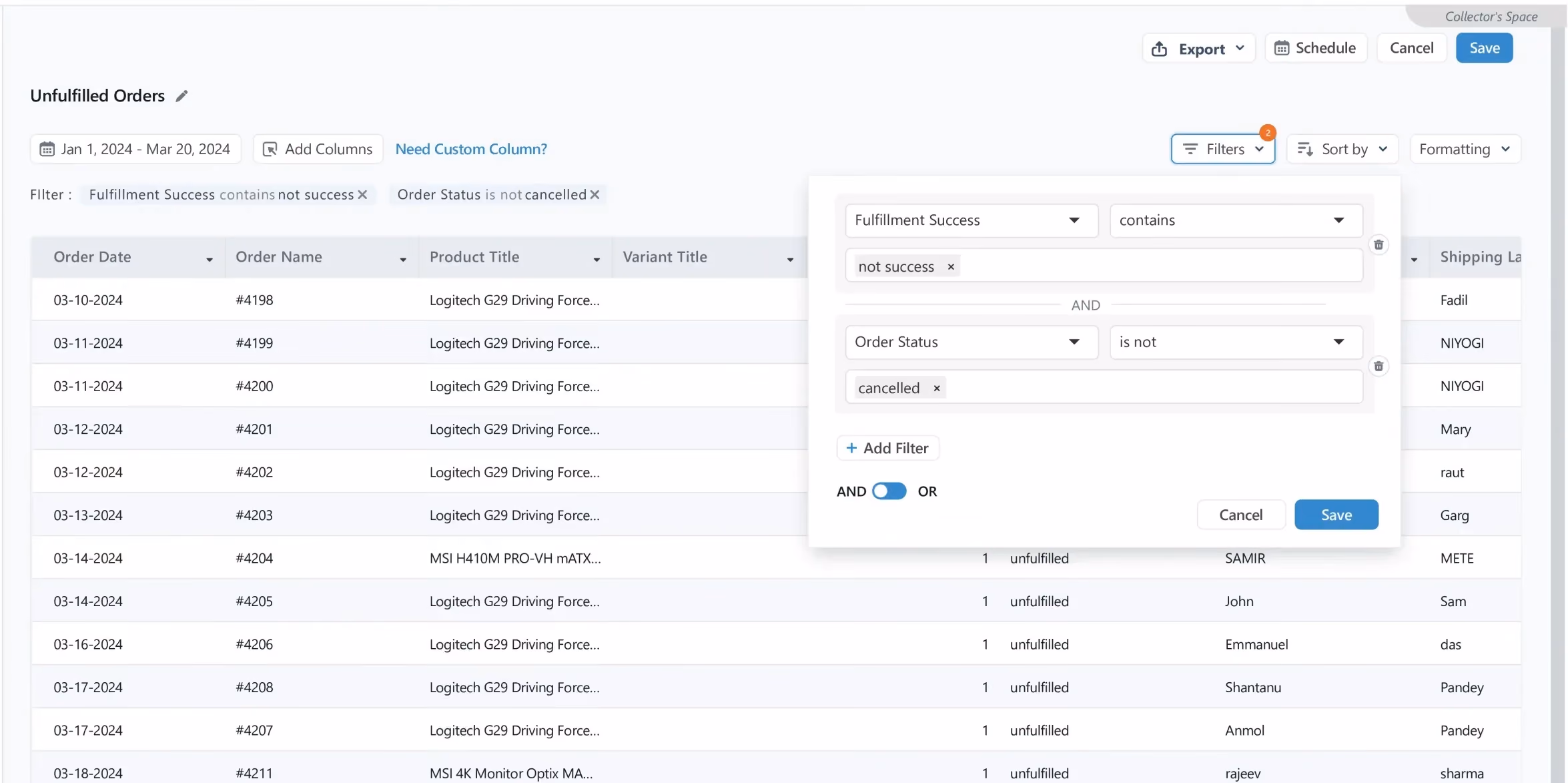Open the 'contains' operator dropdown
Viewport: 1568px width, 783px height.
point(1236,220)
